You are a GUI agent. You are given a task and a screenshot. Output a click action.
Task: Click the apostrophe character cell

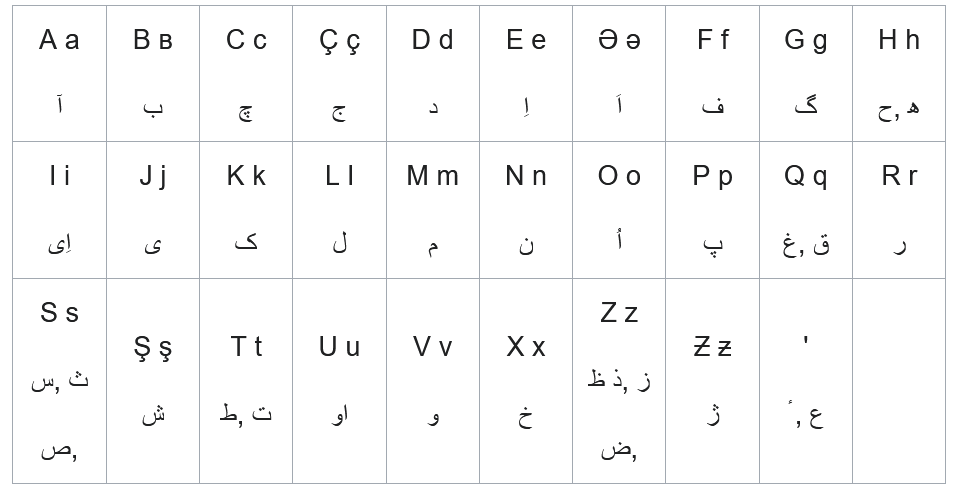pos(806,382)
